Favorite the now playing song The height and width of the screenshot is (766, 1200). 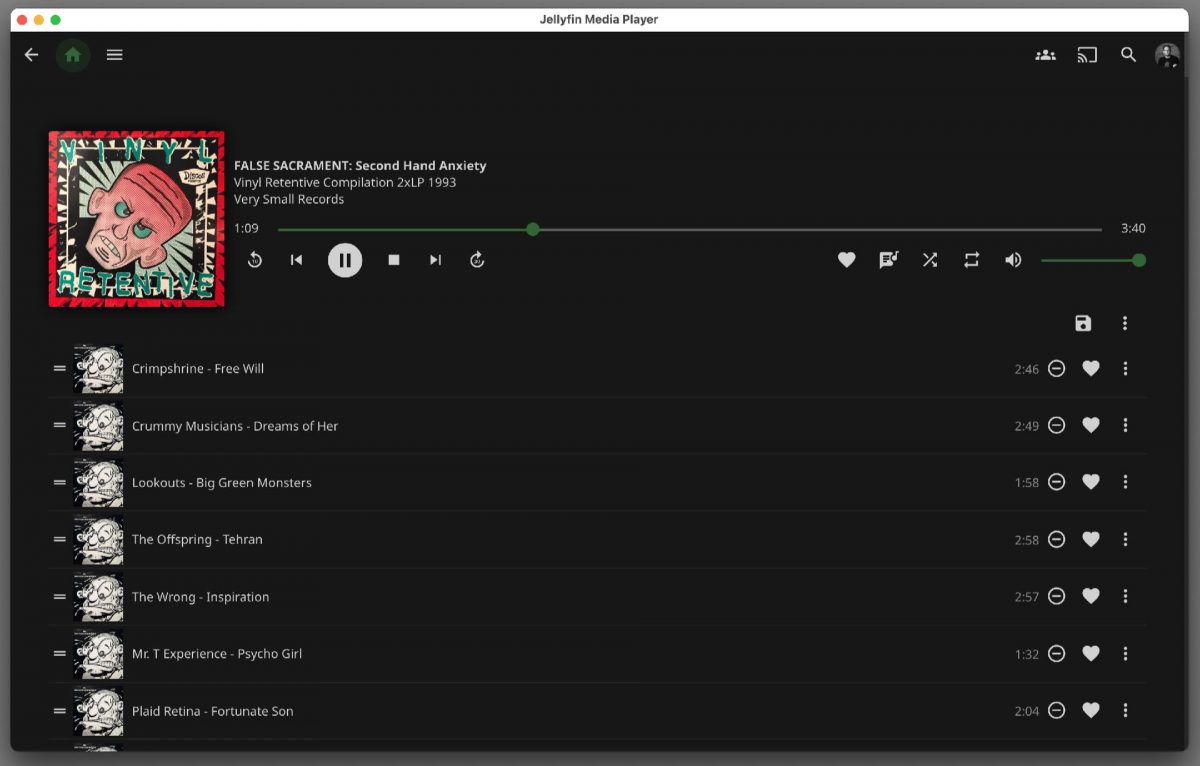[846, 260]
